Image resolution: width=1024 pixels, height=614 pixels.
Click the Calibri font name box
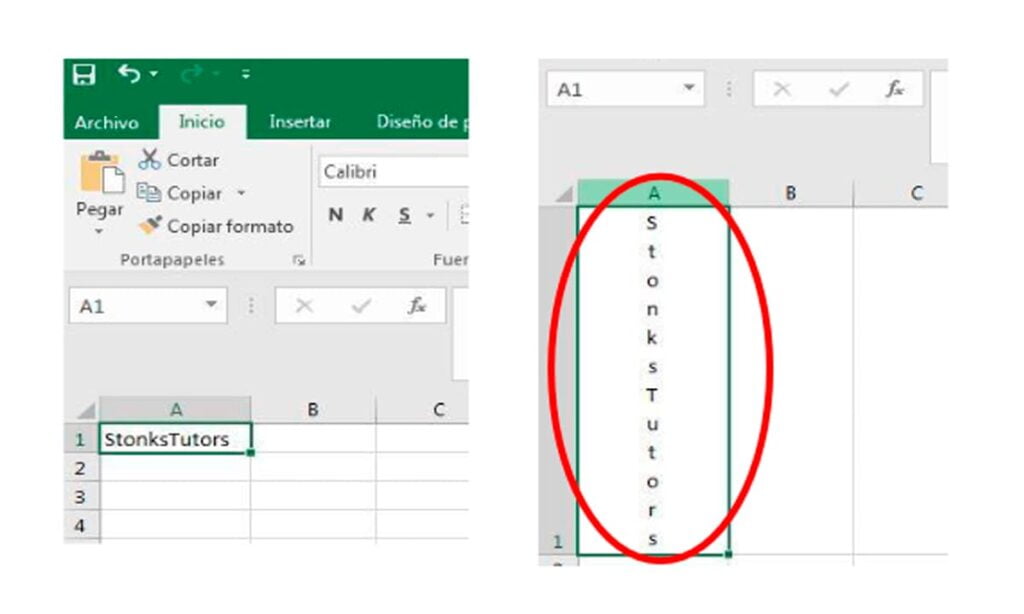click(x=393, y=172)
